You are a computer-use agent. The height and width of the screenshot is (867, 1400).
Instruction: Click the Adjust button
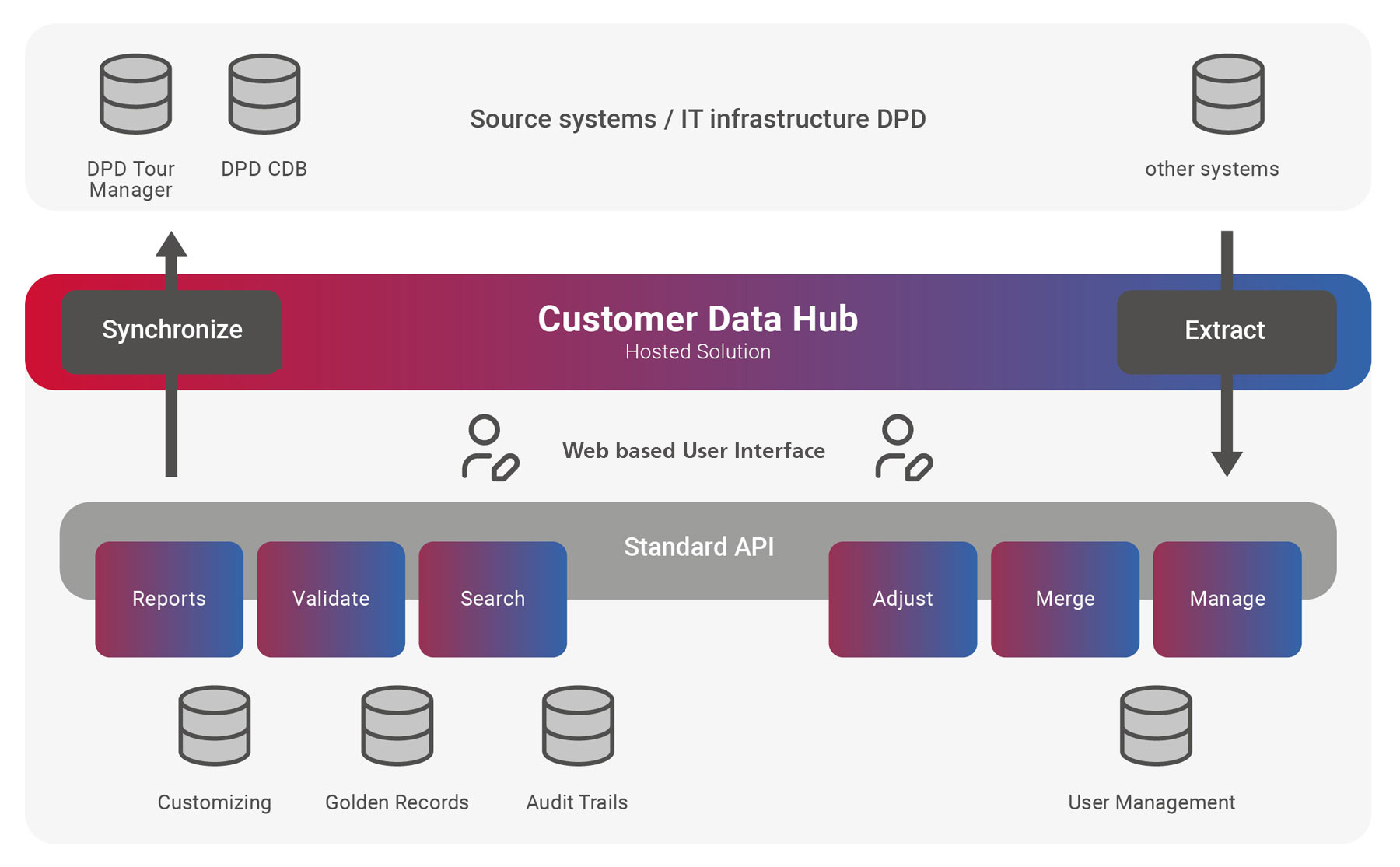[902, 599]
